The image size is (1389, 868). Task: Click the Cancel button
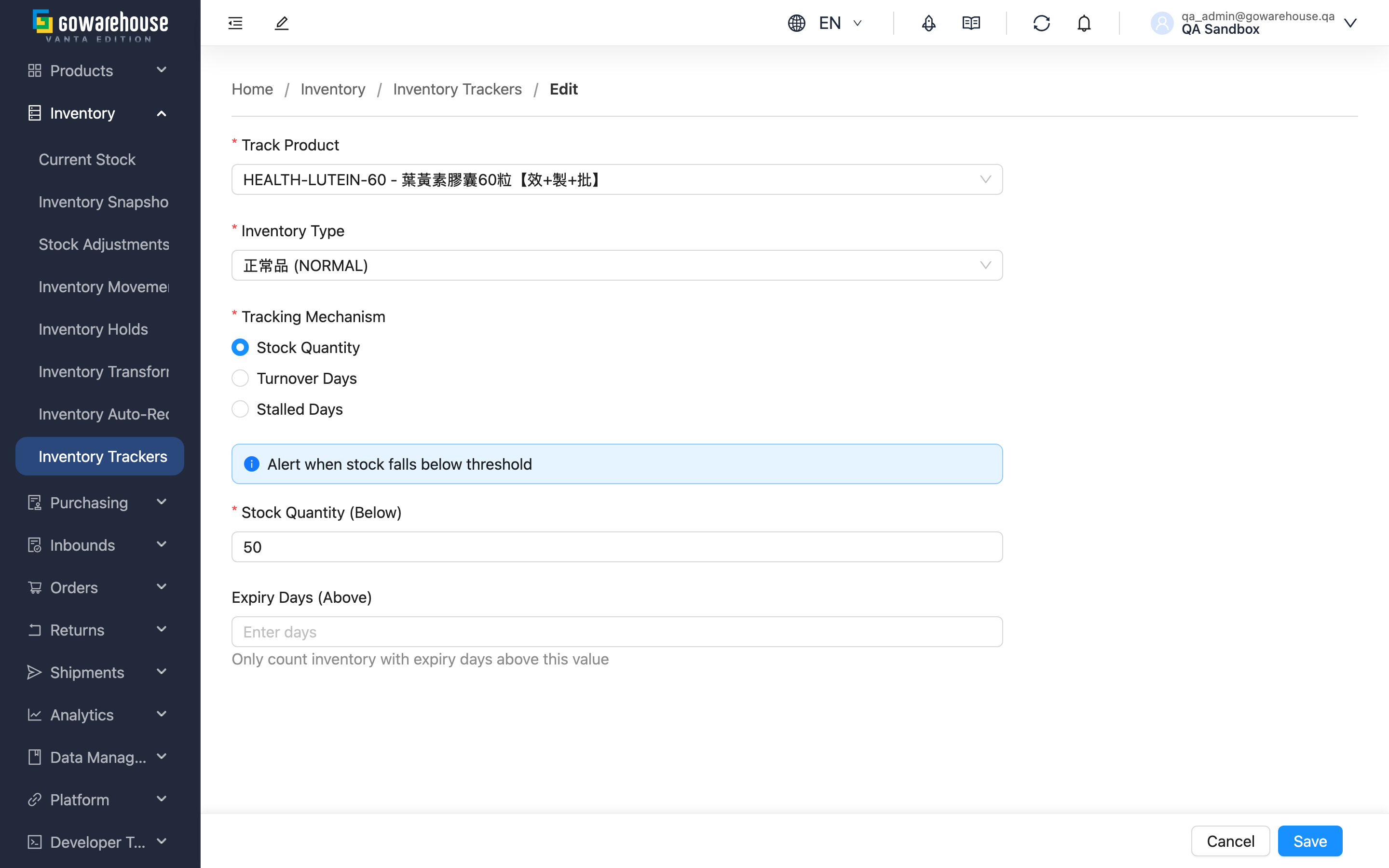(x=1231, y=841)
